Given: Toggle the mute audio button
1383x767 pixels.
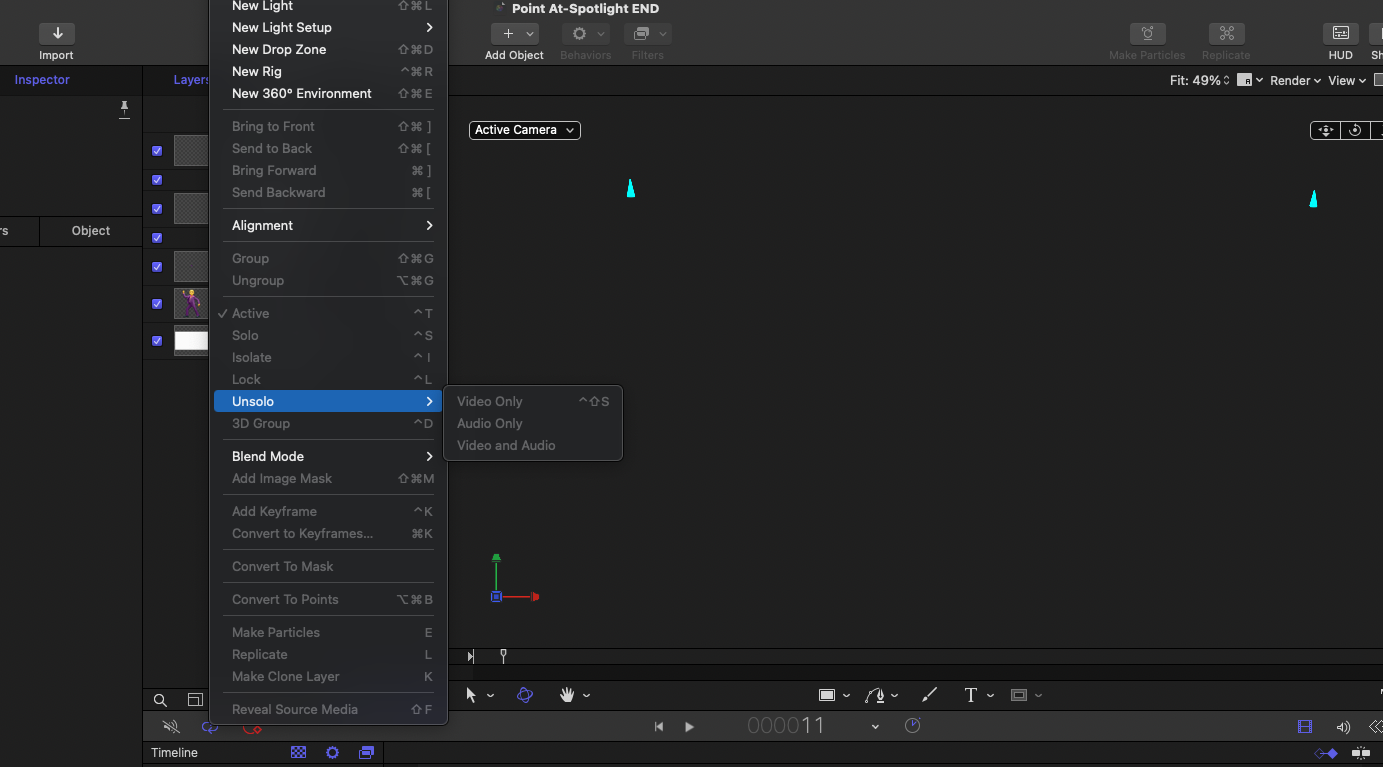Looking at the screenshot, I should pyautogui.click(x=171, y=727).
